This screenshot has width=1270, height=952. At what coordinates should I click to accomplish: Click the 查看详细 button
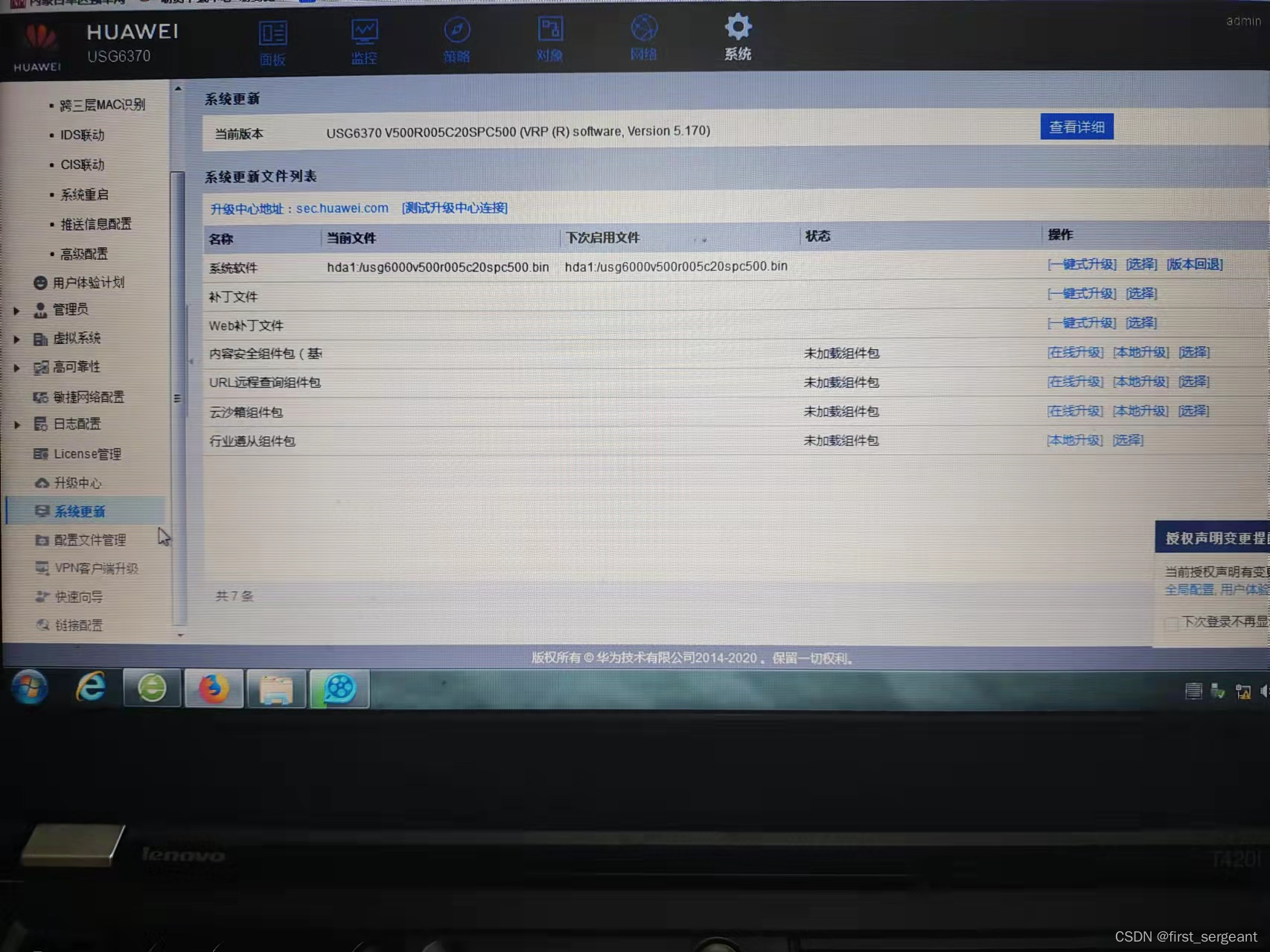coord(1076,127)
